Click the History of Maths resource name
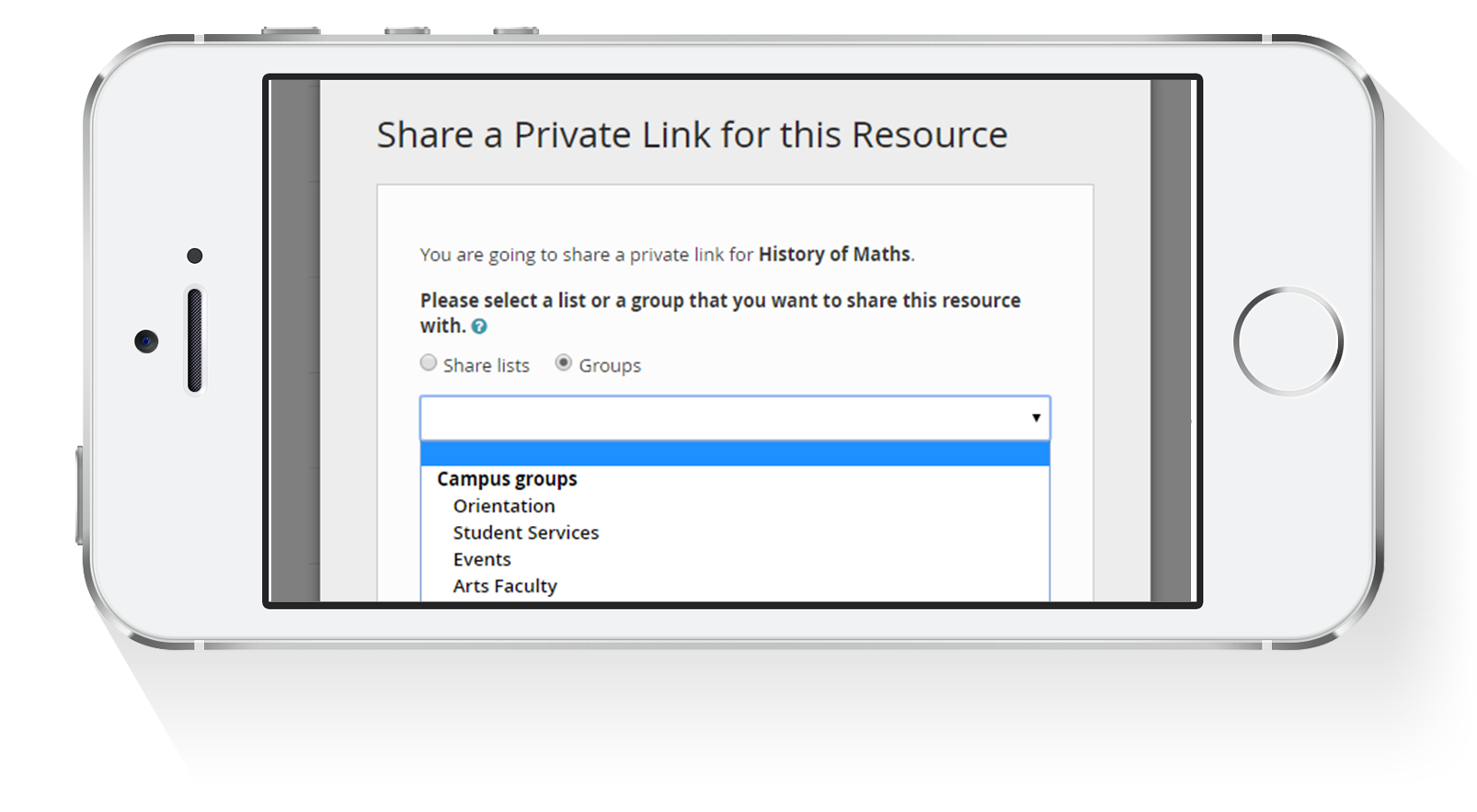Image resolution: width=1477 pixels, height=812 pixels. (834, 255)
